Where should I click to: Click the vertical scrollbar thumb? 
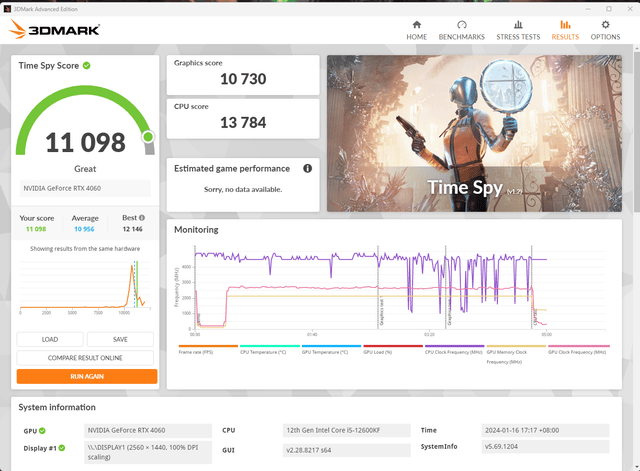pos(636,131)
